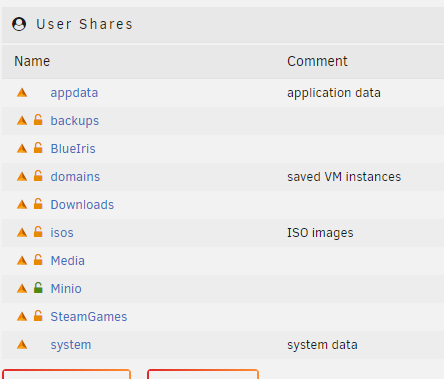444x379 pixels.
Task: Click the orange padlock beside Downloads
Action: pos(38,204)
